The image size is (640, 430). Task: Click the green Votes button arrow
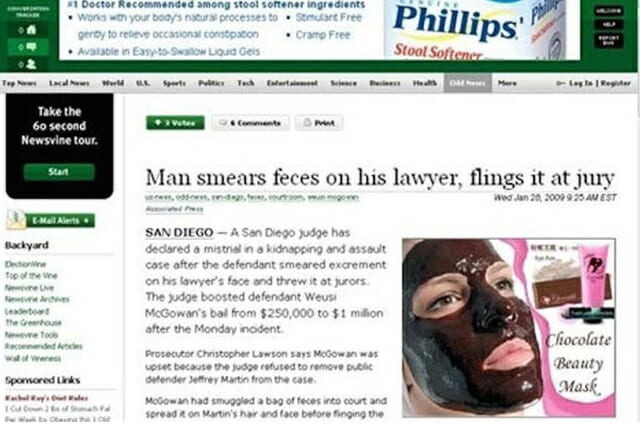[x=158, y=122]
